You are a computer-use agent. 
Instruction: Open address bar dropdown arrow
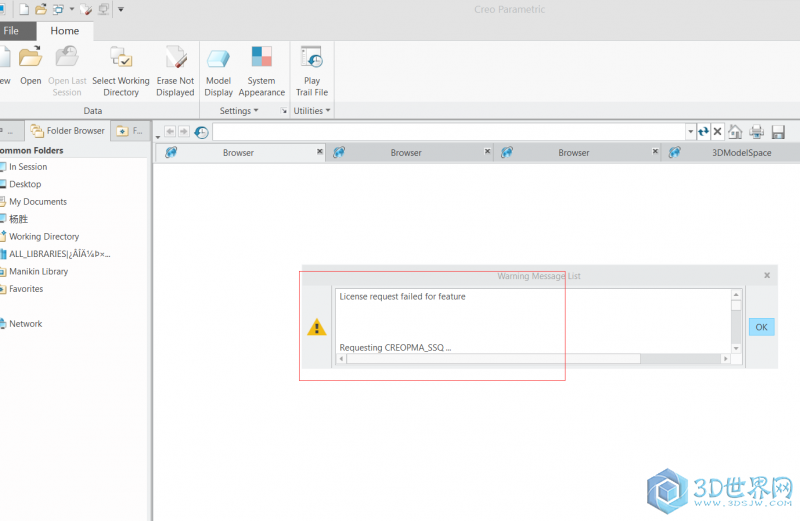coord(690,132)
